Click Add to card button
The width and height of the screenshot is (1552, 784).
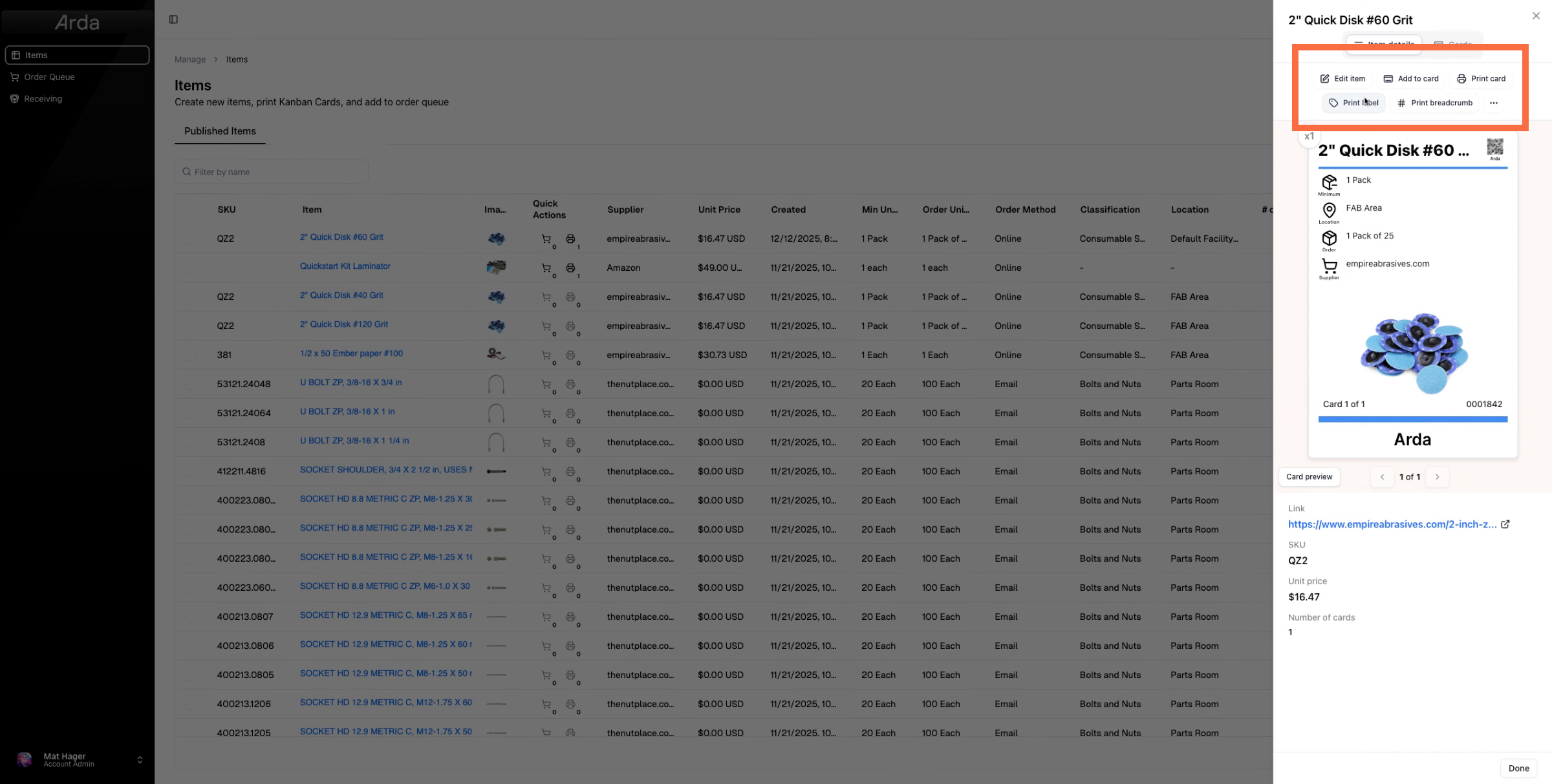pos(1411,79)
